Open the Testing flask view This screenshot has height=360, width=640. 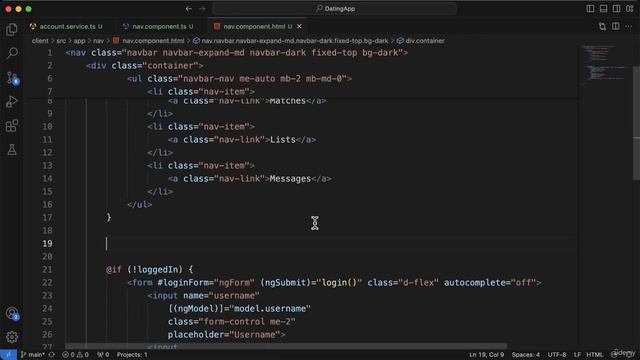pos(12,150)
